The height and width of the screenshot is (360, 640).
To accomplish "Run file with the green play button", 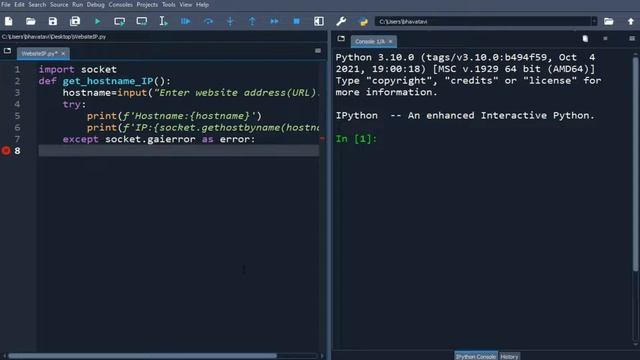I will click(97, 21).
